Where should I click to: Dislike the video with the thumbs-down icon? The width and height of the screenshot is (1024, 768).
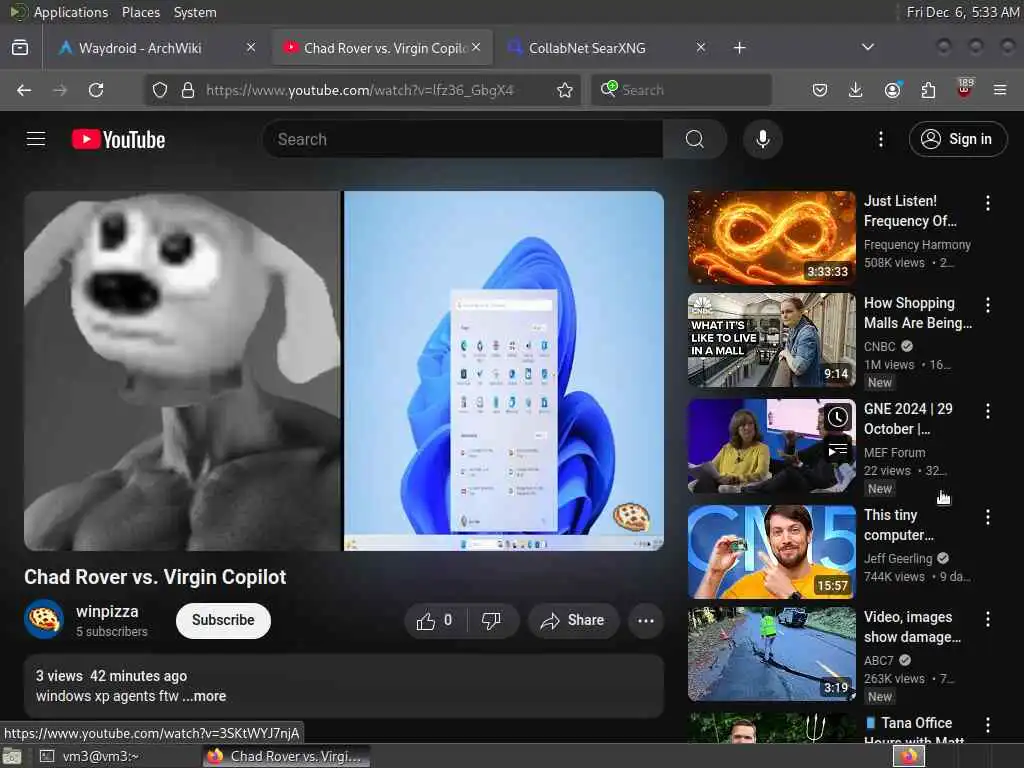click(x=492, y=620)
